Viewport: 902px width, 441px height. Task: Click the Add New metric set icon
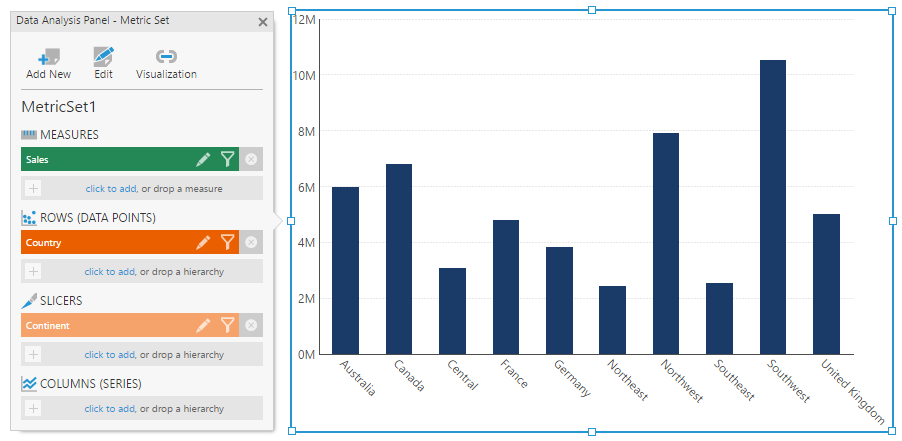tap(48, 57)
